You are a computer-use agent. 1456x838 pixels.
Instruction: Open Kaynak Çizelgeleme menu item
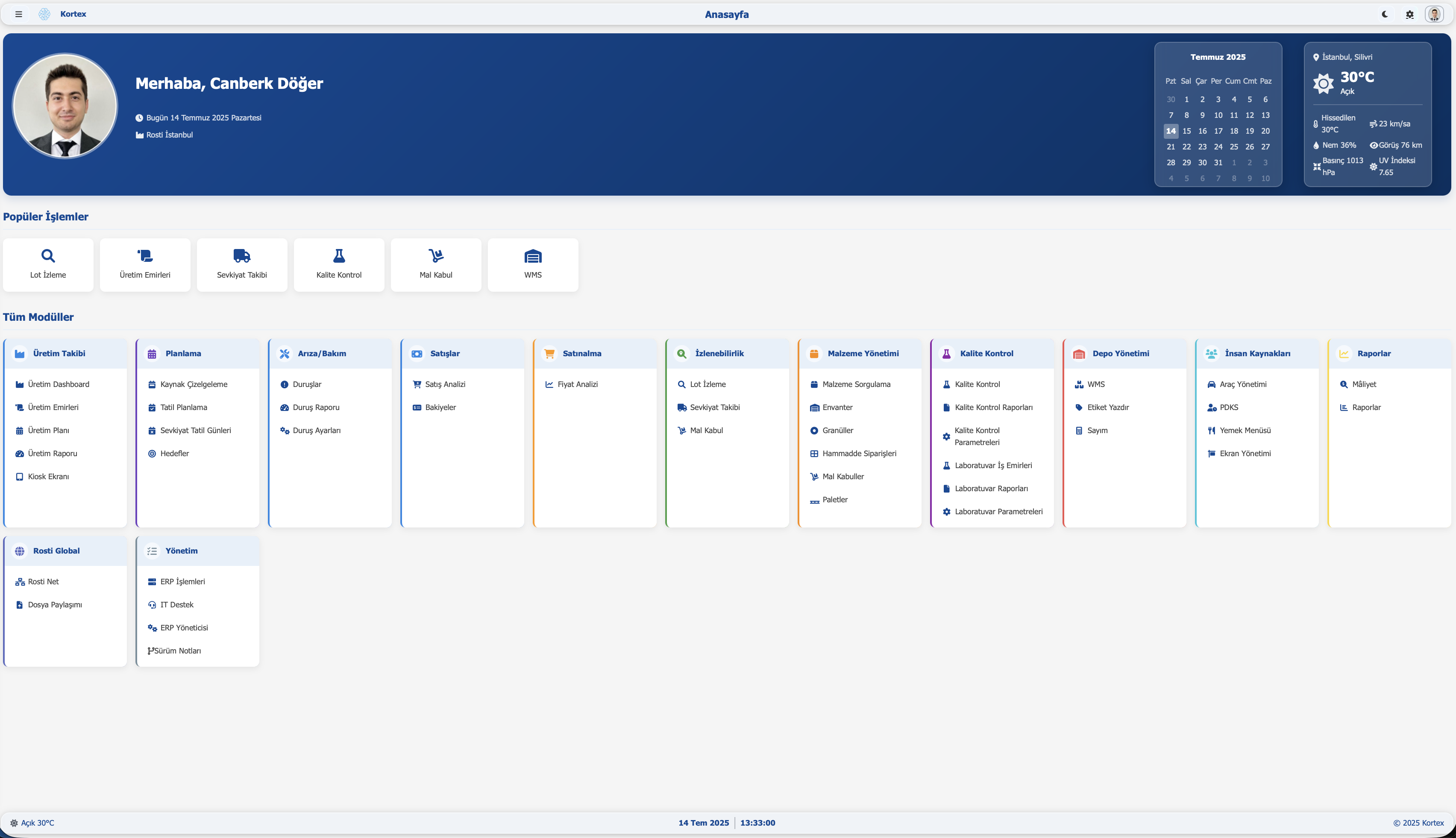[x=194, y=384]
